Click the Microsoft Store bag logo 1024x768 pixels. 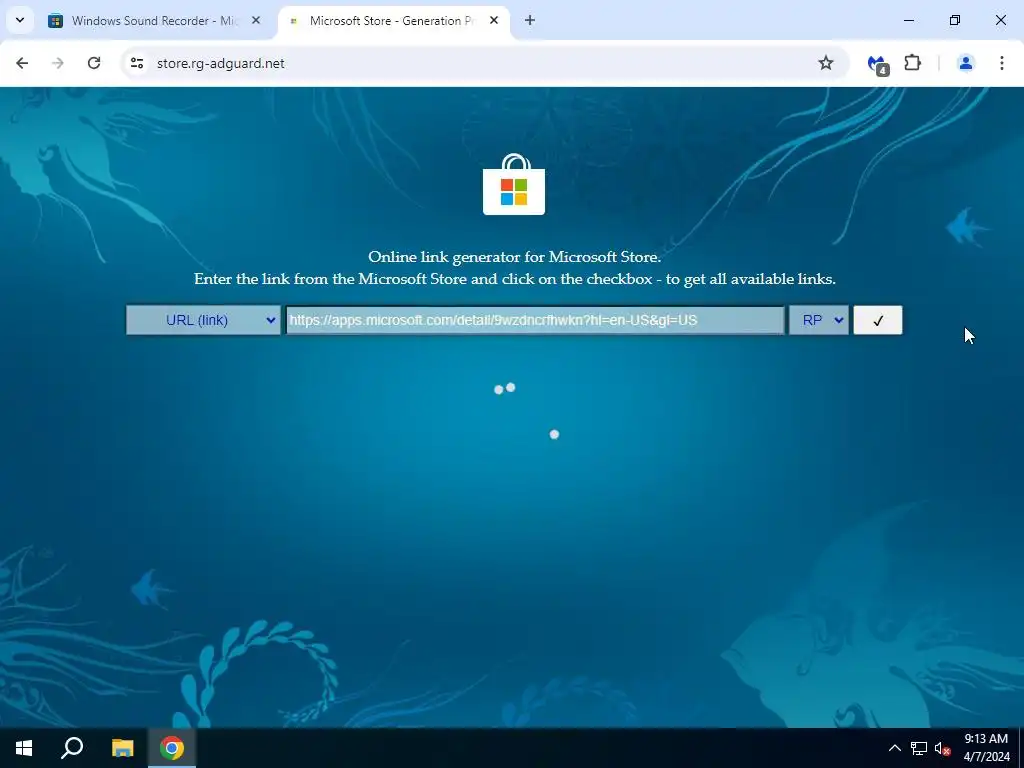pos(514,184)
